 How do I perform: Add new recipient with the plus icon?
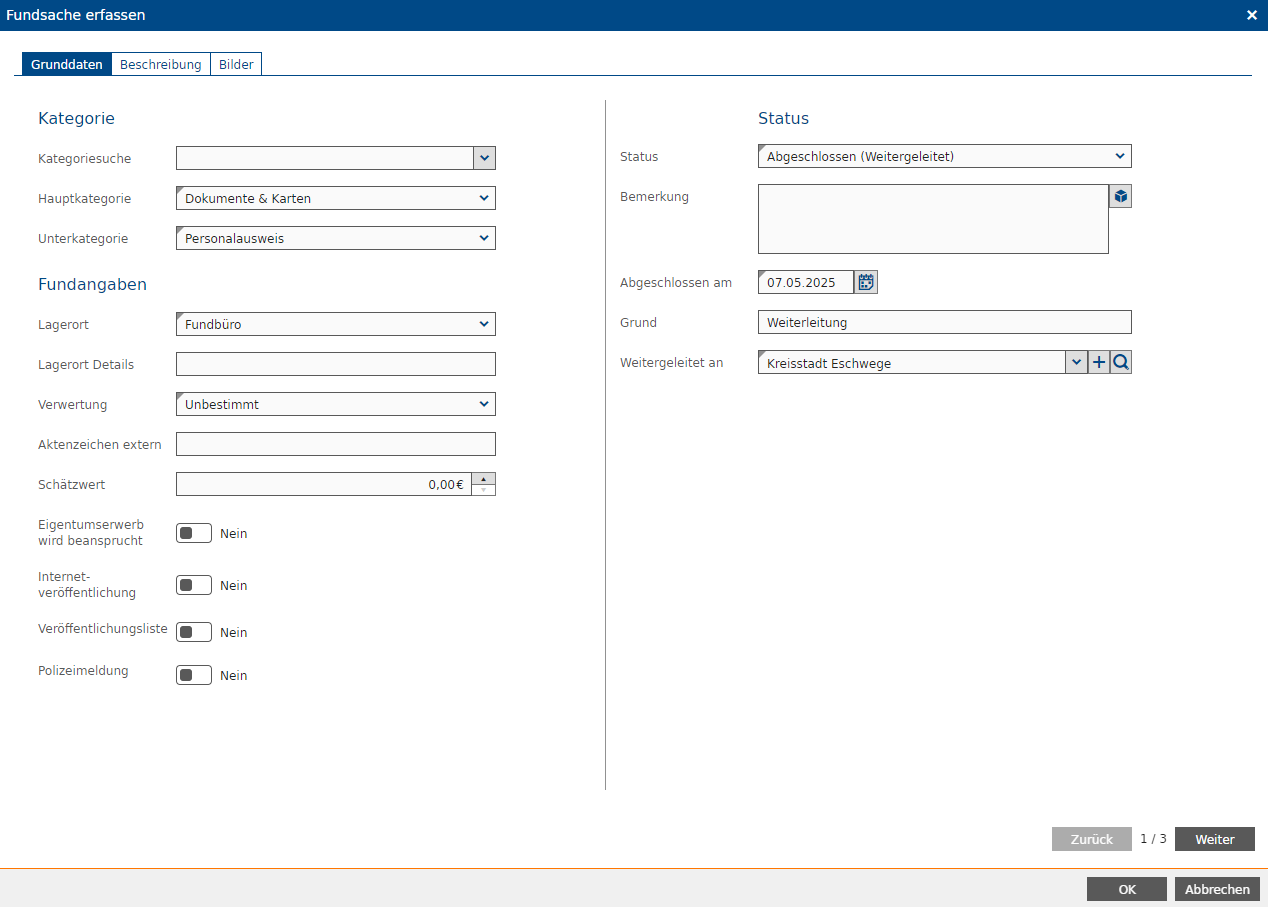point(1099,362)
